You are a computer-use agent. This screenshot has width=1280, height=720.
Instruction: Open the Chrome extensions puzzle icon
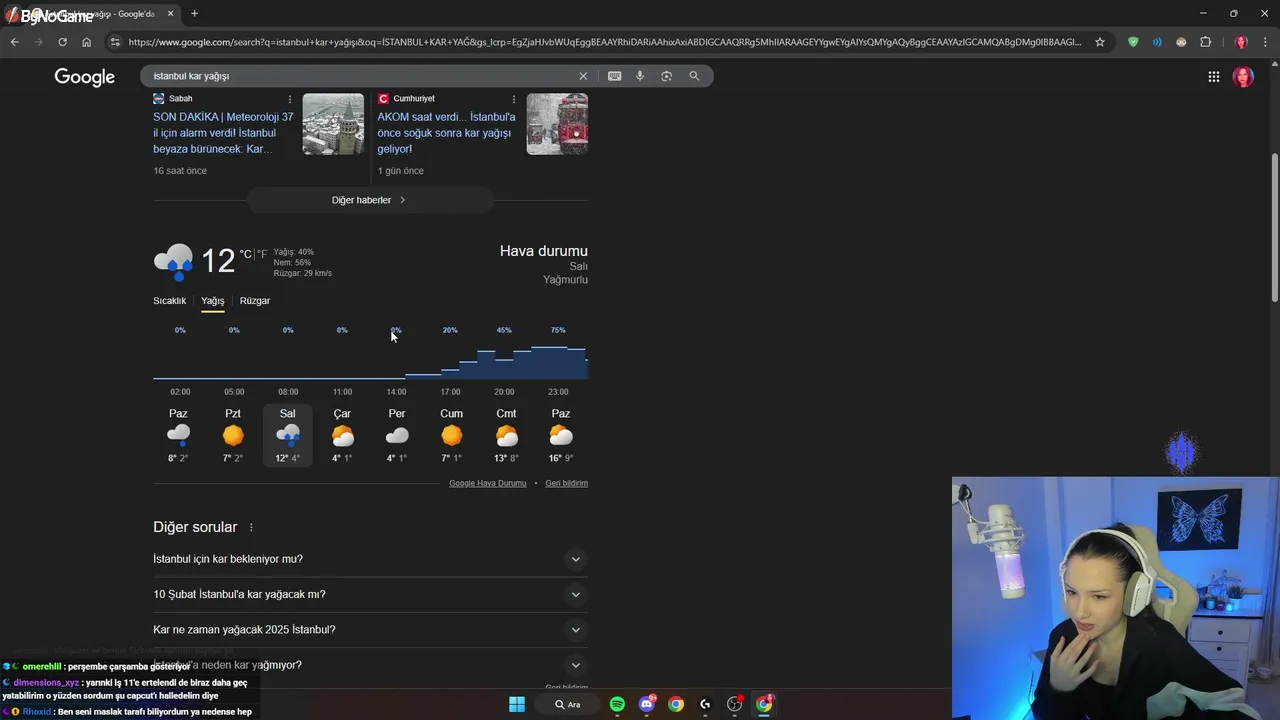pyautogui.click(x=1205, y=42)
